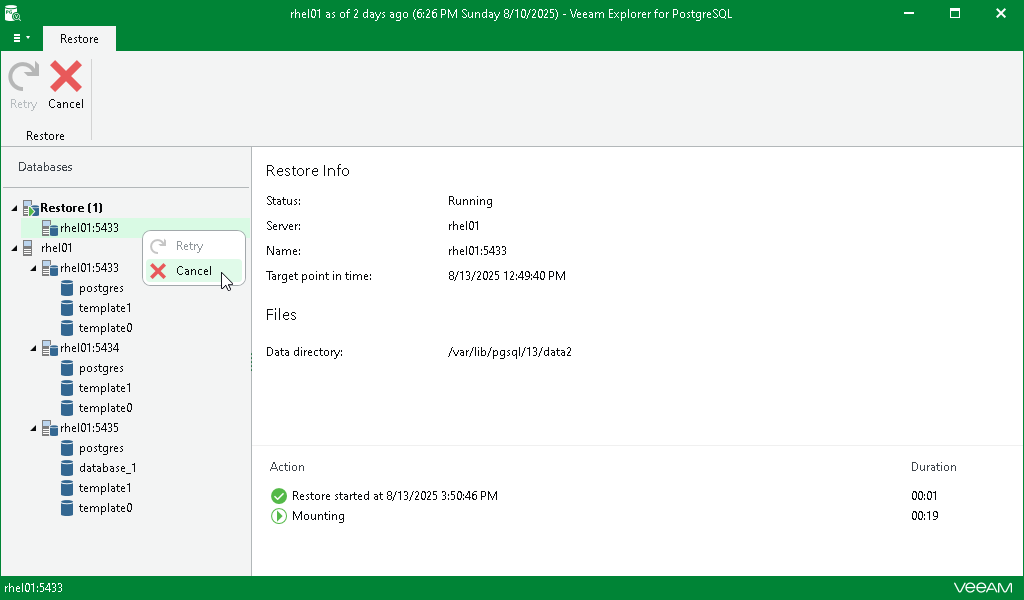Click the database icon beside database_1

point(68,468)
